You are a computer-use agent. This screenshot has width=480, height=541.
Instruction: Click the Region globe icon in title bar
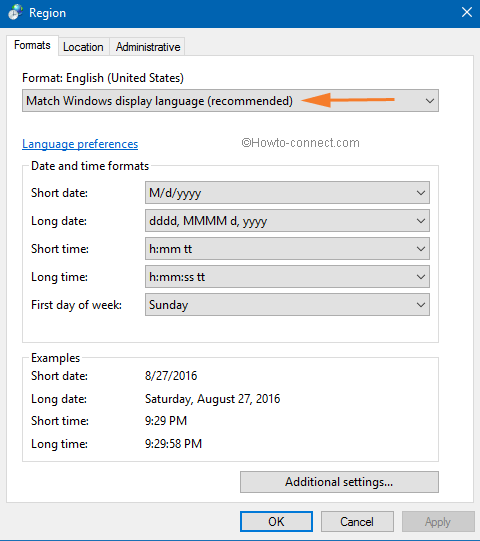(15, 13)
